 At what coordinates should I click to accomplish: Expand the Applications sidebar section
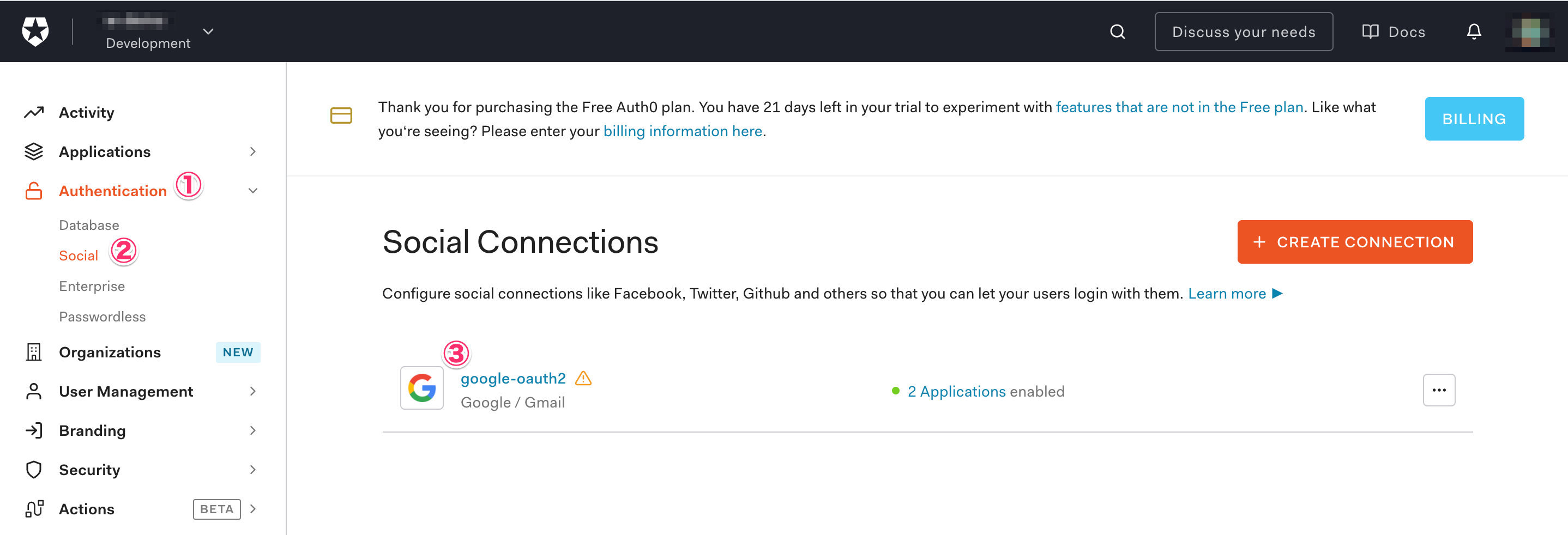(252, 151)
